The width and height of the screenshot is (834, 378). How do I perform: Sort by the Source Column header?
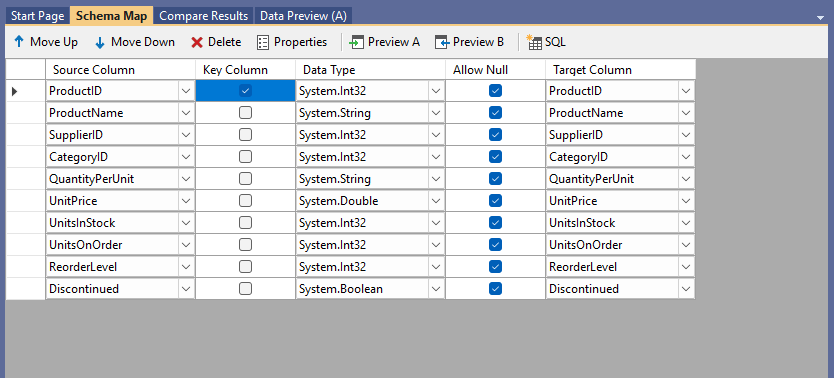click(x=120, y=70)
